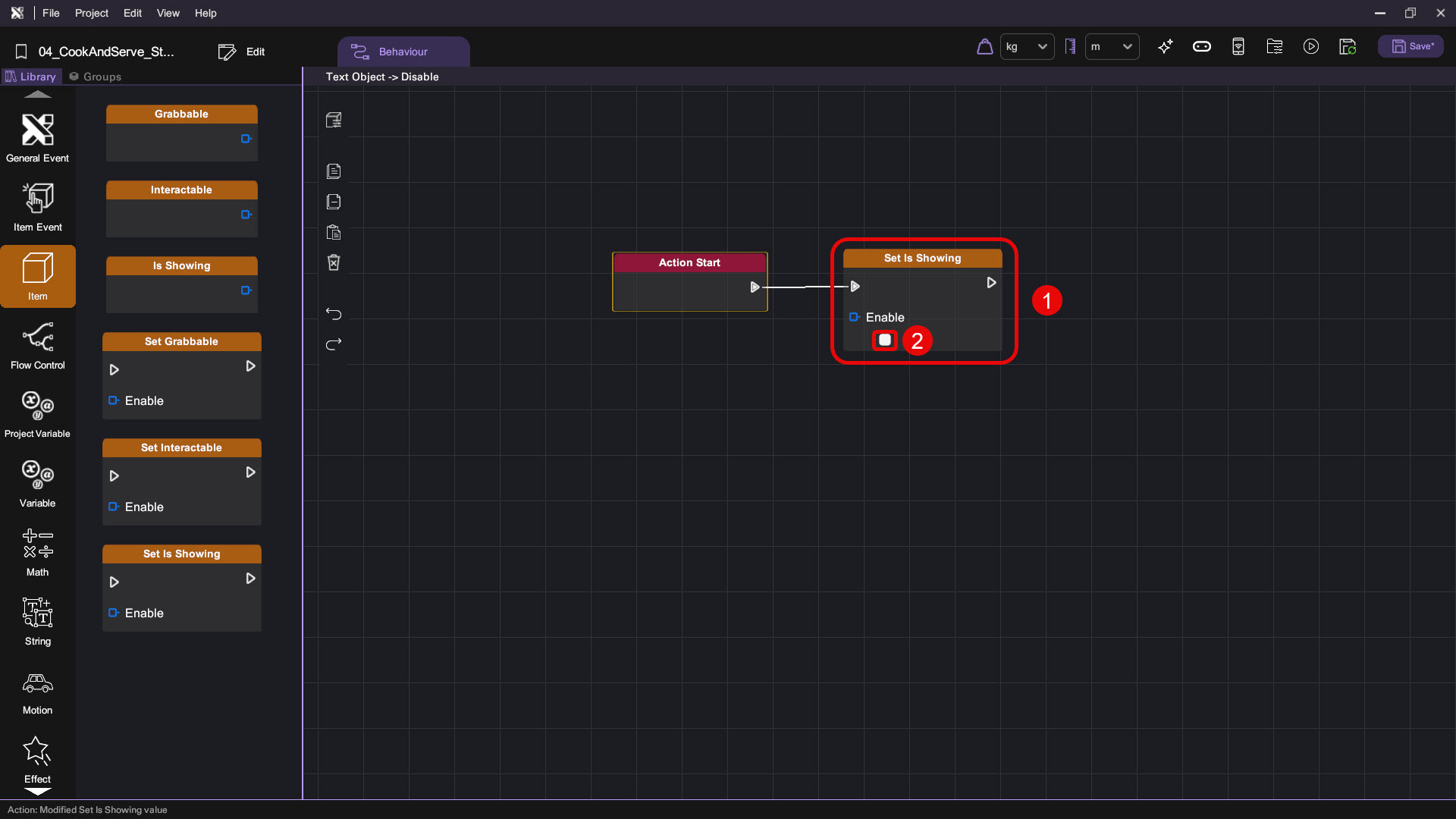Click the play preview icon in top toolbar
The image size is (1456, 819).
[1310, 47]
